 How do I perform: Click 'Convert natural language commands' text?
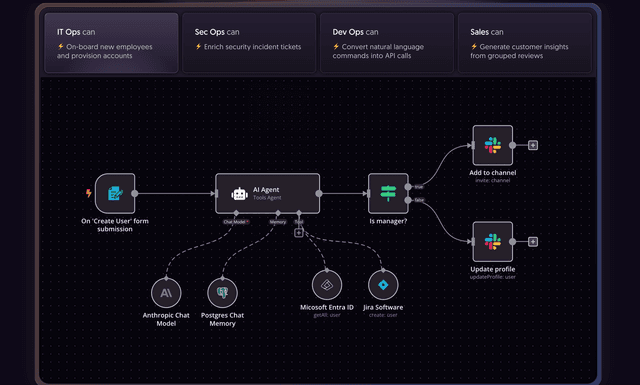378,51
